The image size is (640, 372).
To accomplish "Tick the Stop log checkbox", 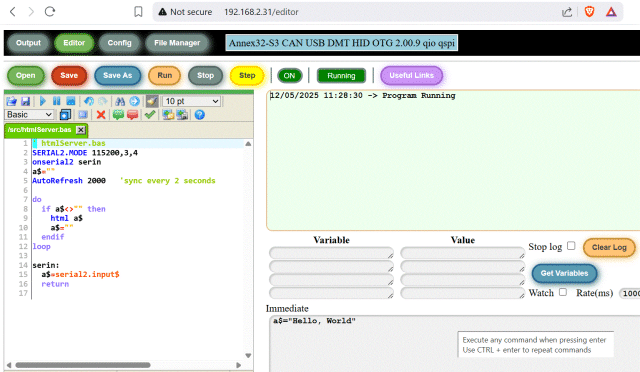I will pyautogui.click(x=571, y=245).
